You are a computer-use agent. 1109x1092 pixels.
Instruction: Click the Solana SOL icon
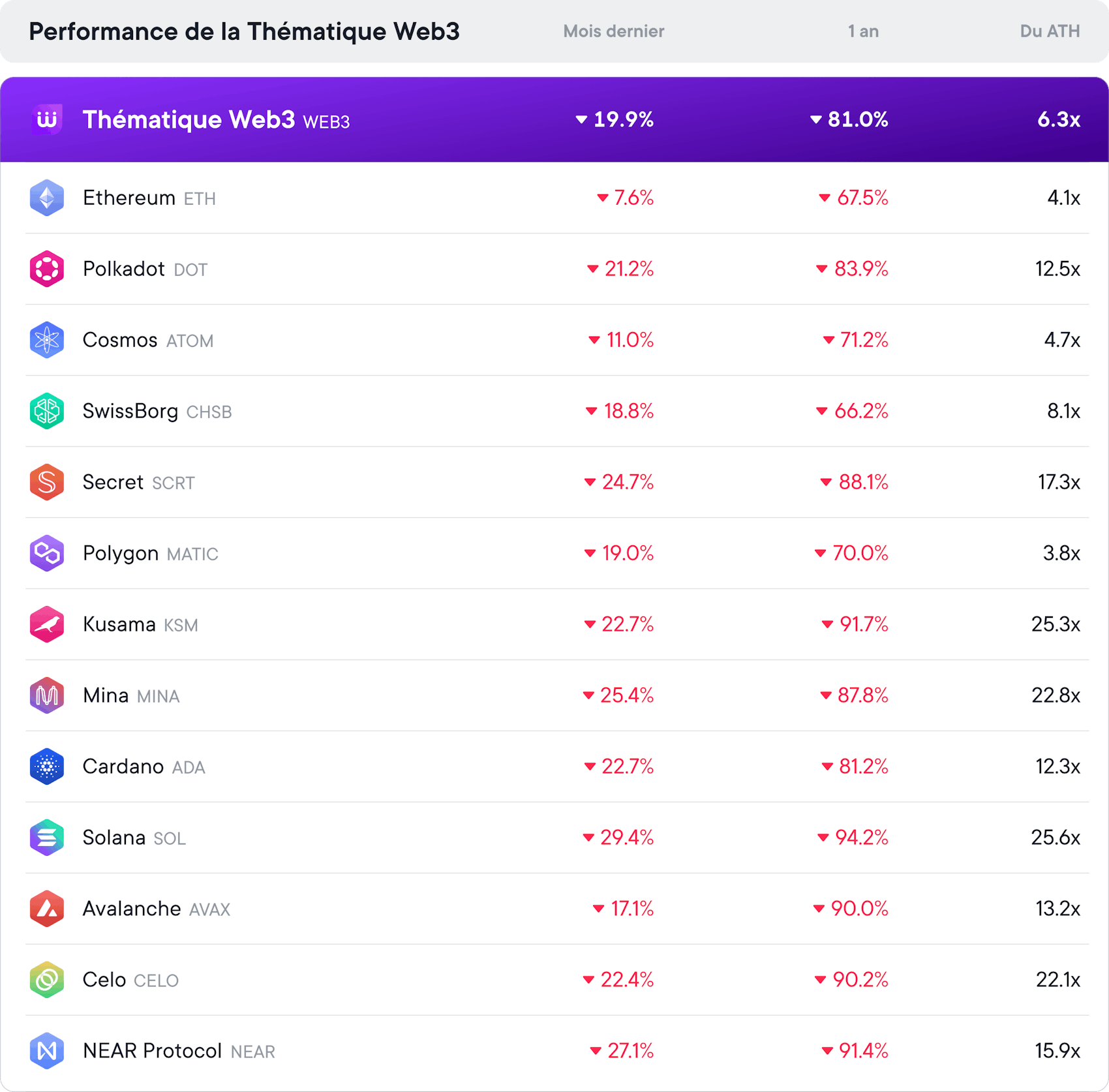click(47, 838)
